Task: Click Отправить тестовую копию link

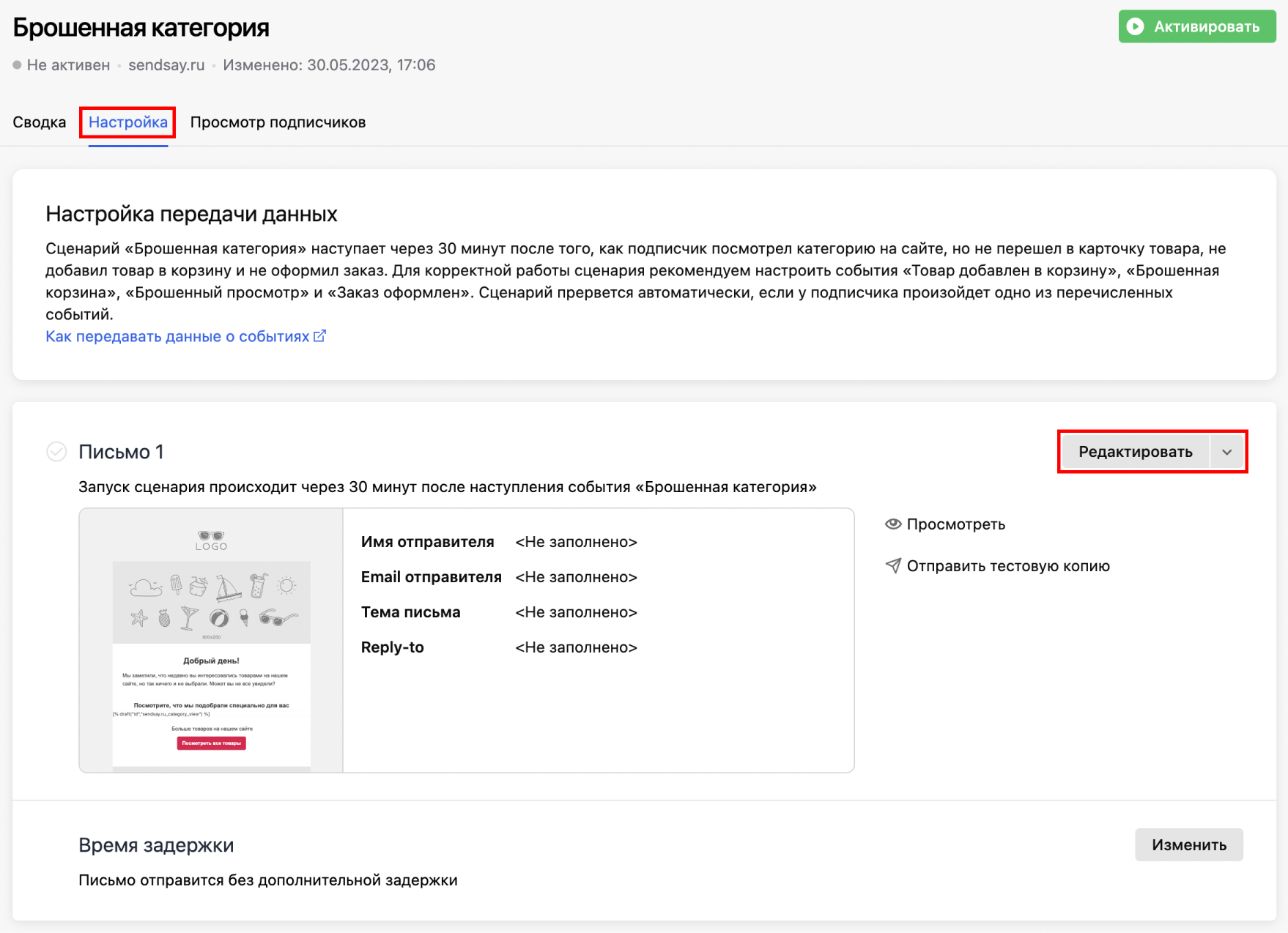Action: (1007, 566)
